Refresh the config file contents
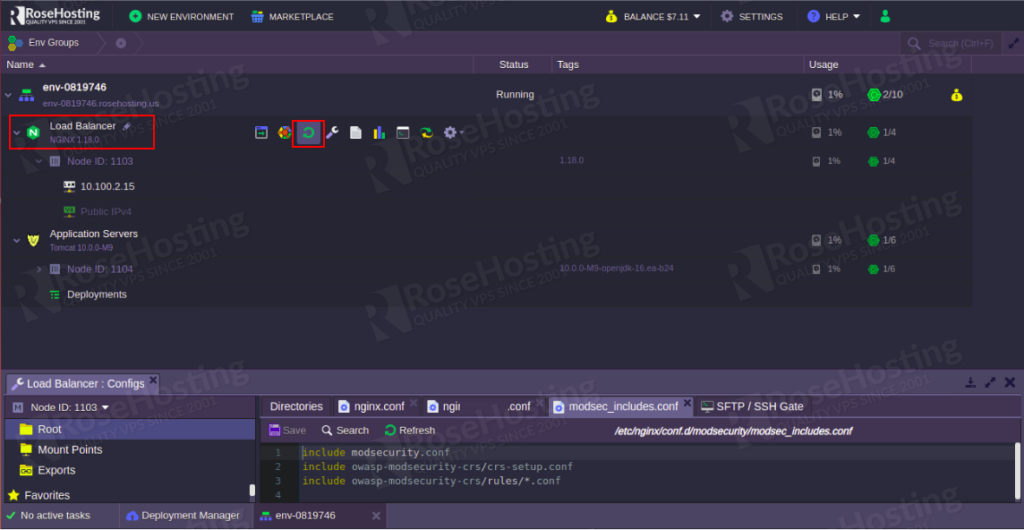This screenshot has height=530, width=1024. click(409, 430)
